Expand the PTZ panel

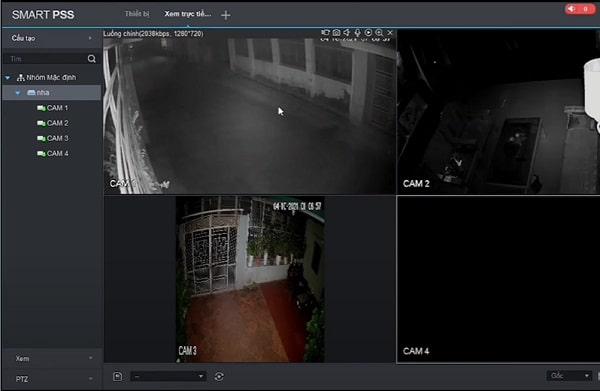pyautogui.click(x=90, y=379)
